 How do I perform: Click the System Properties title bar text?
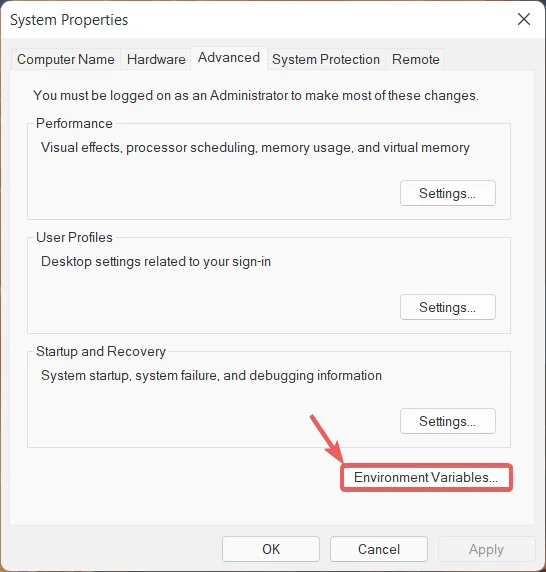(69, 20)
